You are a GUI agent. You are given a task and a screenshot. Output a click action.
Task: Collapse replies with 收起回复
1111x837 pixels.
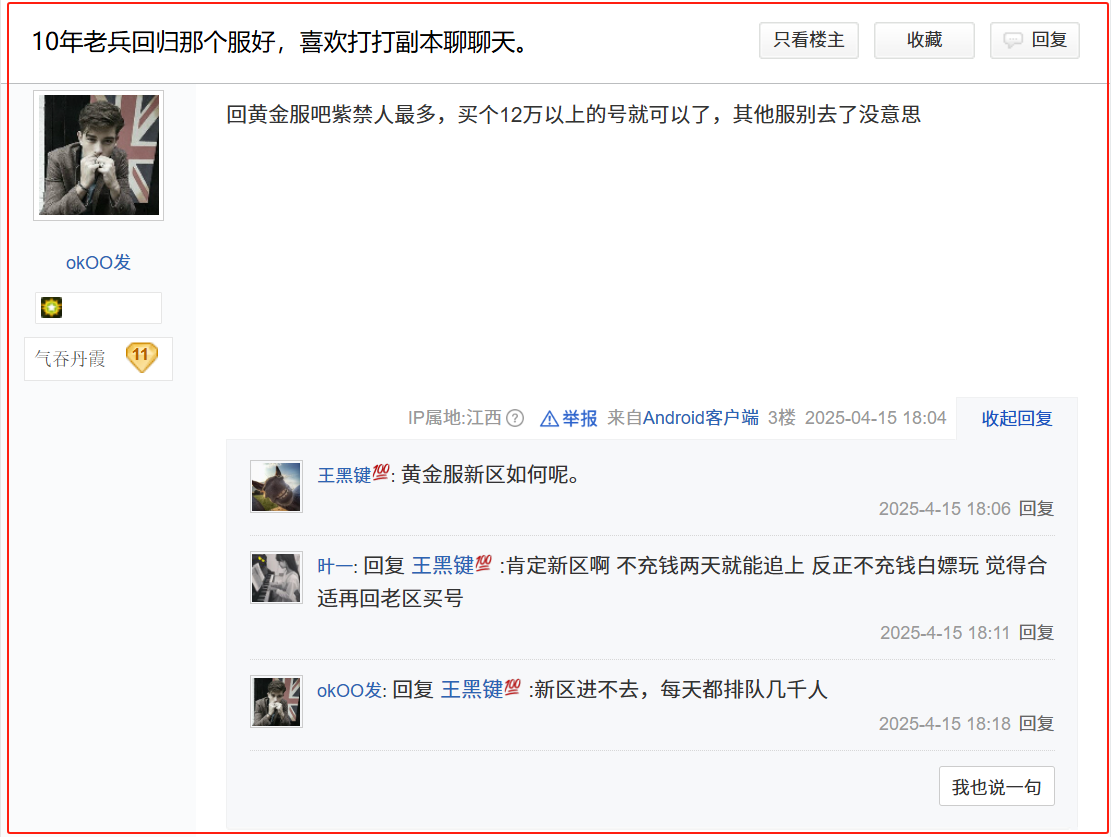point(1017,419)
